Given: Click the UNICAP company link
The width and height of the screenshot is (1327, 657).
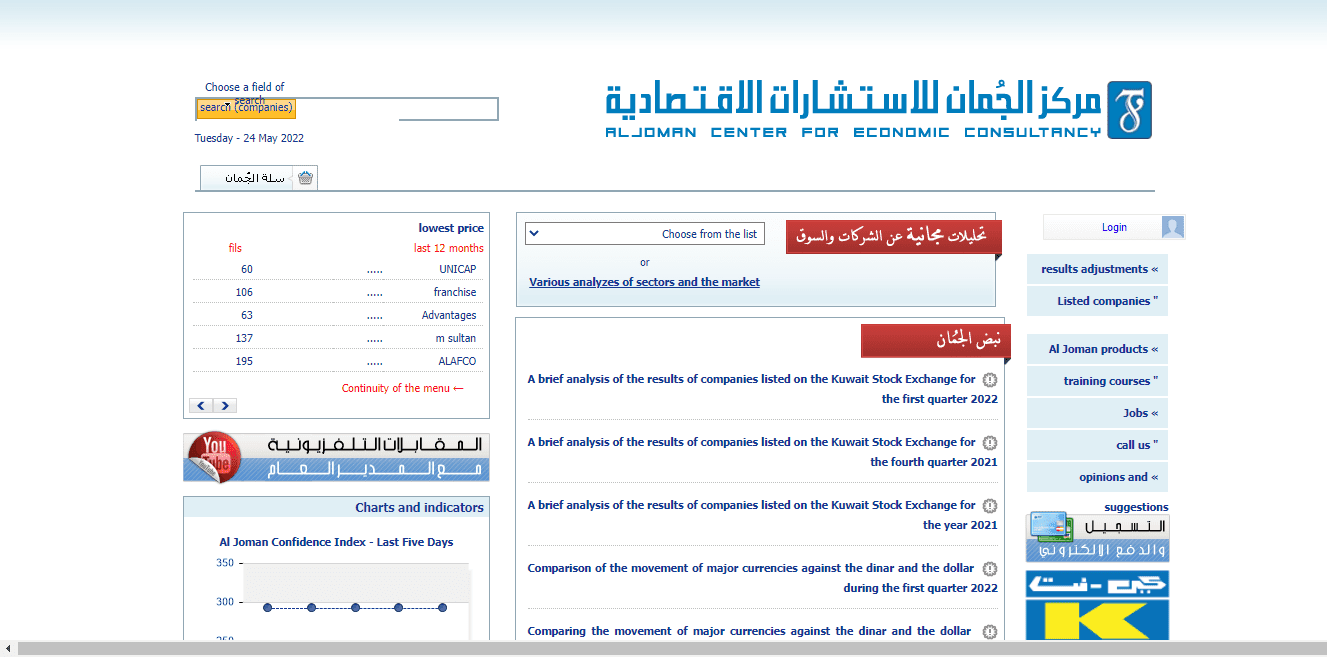Looking at the screenshot, I should click(457, 269).
